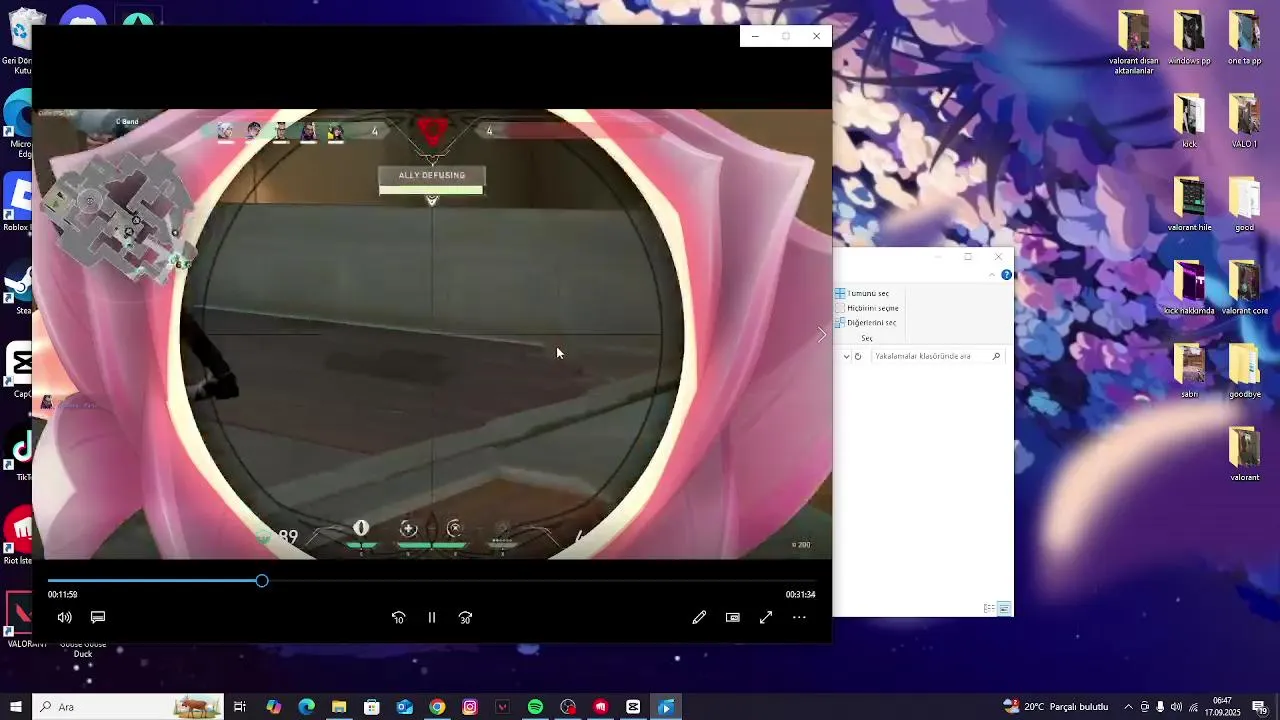
Task: Select the 'good' desktop folder
Action: 1244,204
